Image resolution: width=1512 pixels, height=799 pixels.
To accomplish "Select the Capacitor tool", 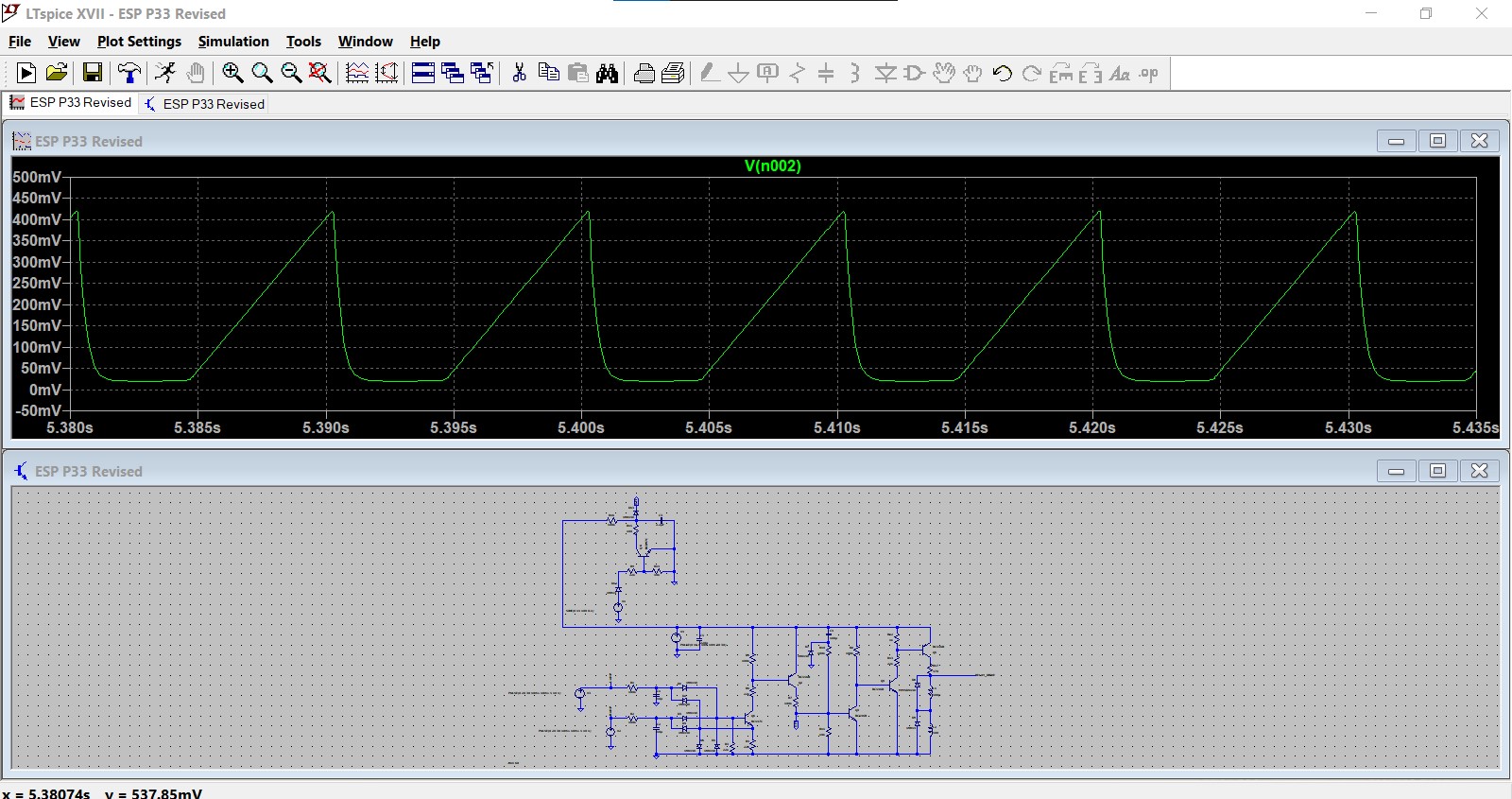I will coord(826,73).
